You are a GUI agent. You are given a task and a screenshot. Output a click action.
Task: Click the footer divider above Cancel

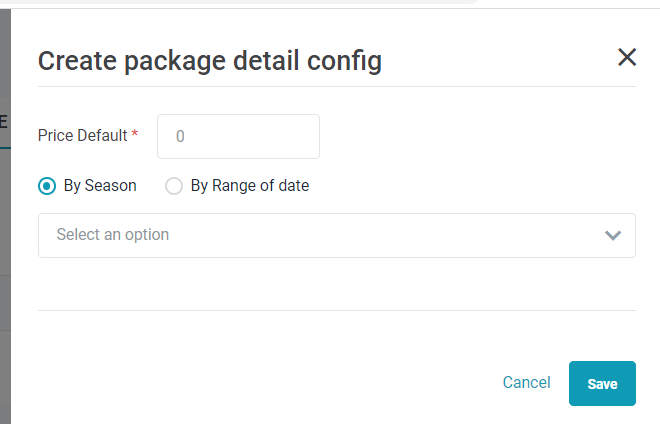[x=336, y=310]
